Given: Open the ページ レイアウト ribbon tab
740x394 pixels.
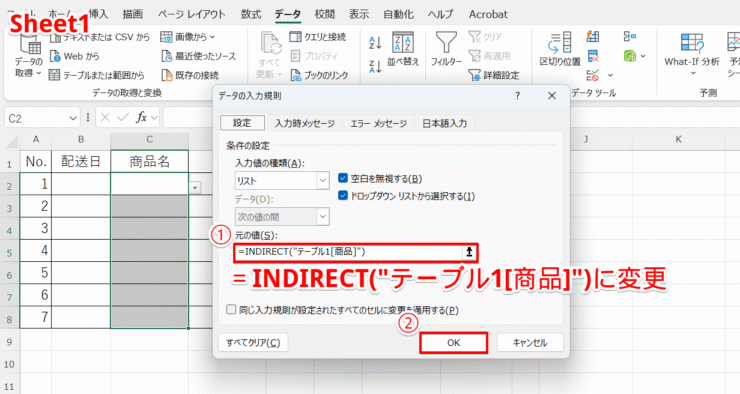Looking at the screenshot, I should [192, 14].
